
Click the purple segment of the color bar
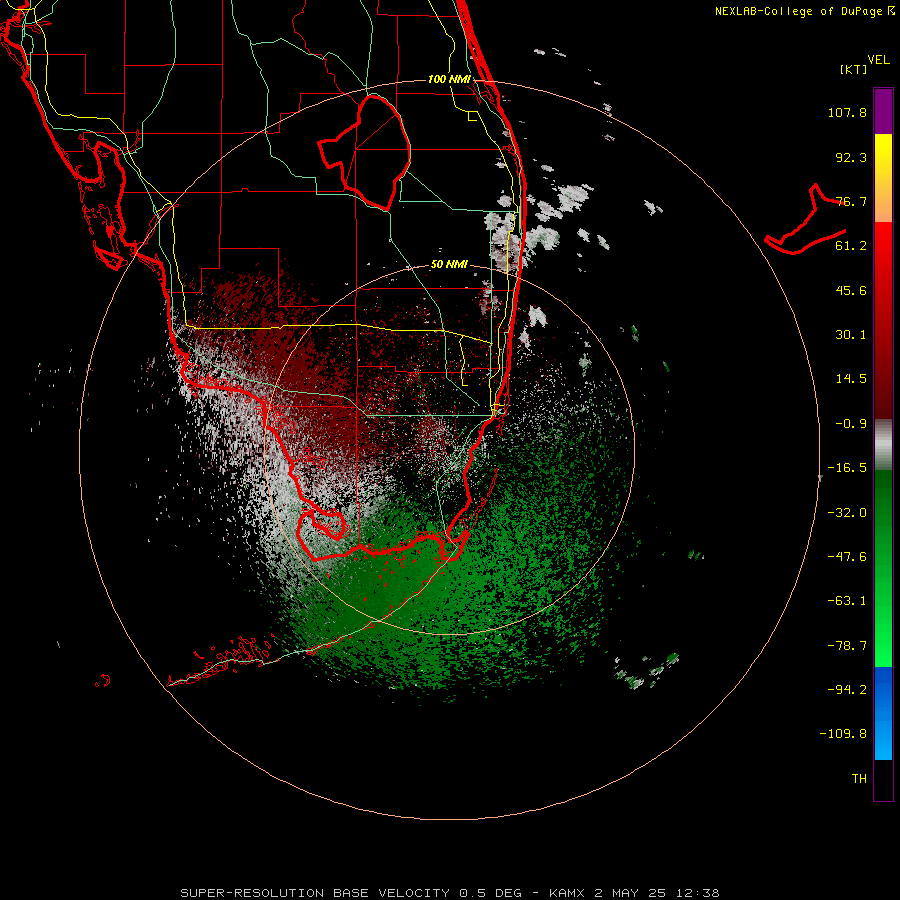pyautogui.click(x=883, y=111)
